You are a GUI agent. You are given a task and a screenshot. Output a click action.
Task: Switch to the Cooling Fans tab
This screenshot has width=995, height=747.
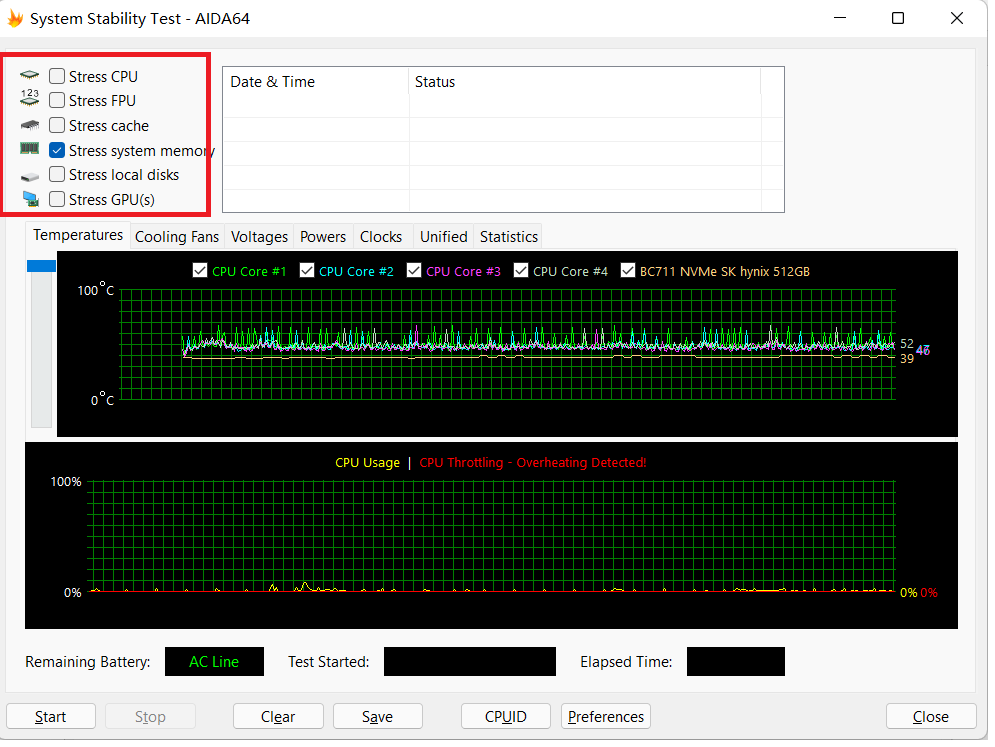coord(176,237)
